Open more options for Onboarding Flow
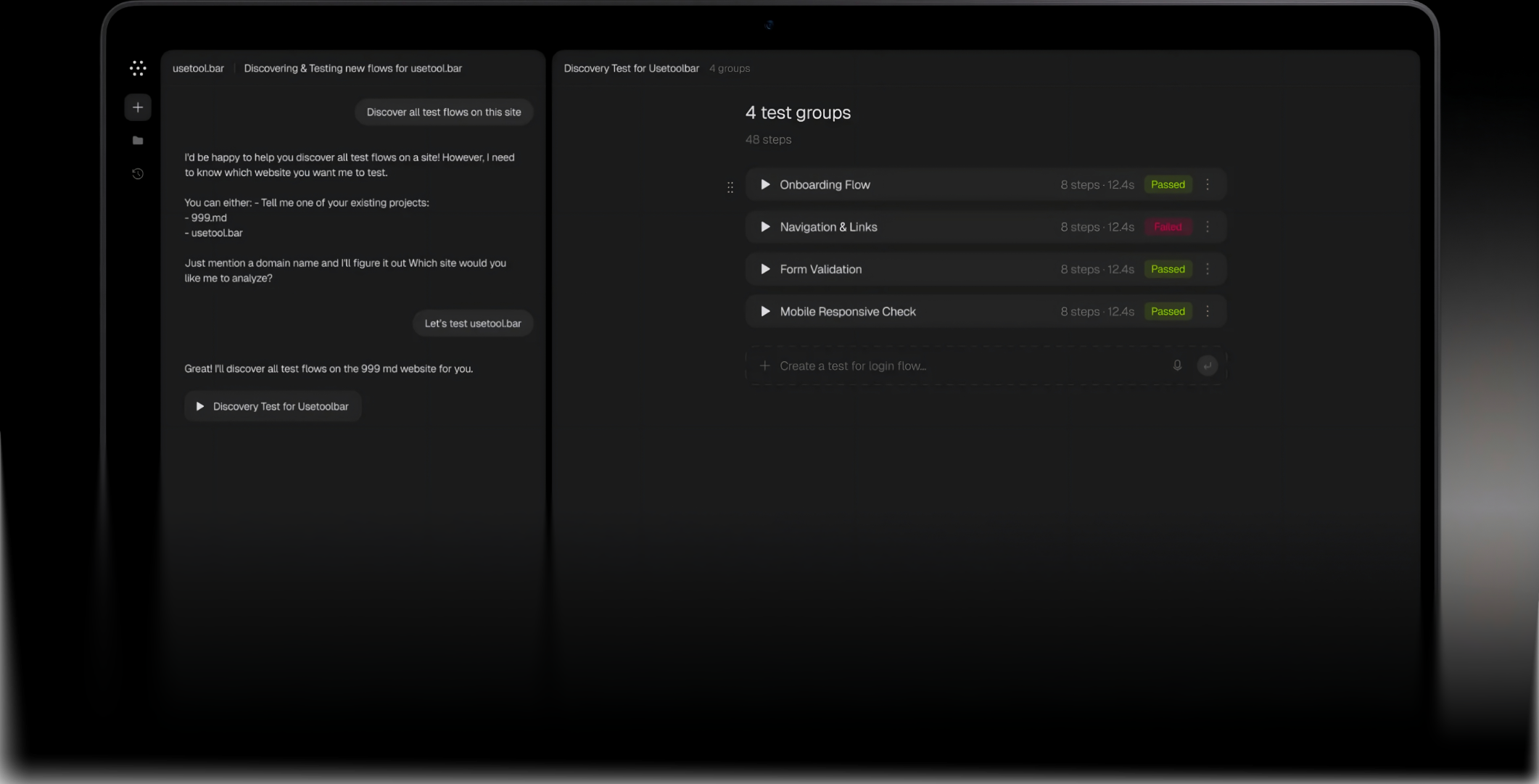This screenshot has height=784, width=1539. point(1208,185)
